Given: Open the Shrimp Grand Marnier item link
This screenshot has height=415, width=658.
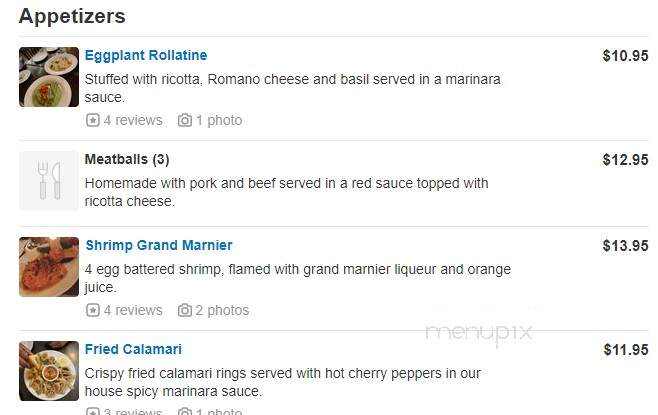Looking at the screenshot, I should click(x=159, y=245).
